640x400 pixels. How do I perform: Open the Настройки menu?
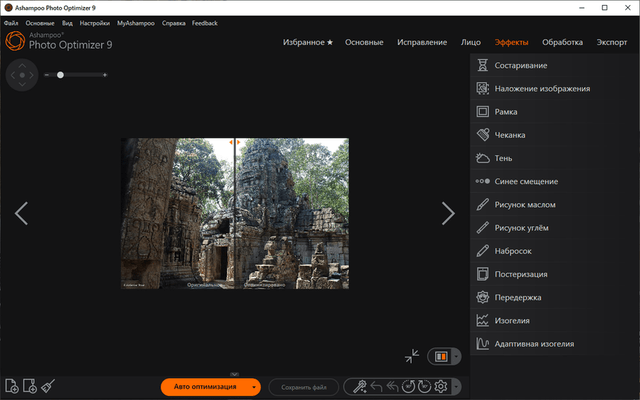coord(95,22)
